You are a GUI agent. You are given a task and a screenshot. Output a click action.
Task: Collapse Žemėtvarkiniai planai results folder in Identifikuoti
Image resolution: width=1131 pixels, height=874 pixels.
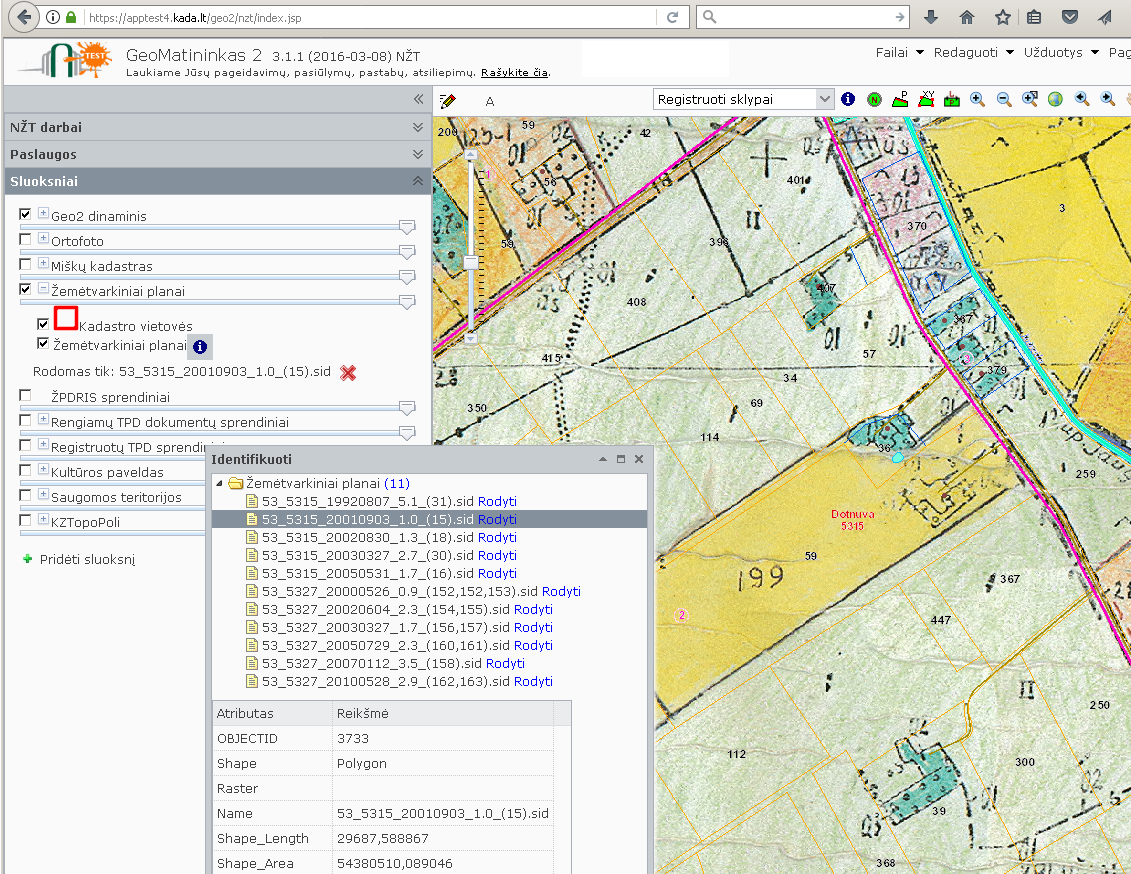coord(220,484)
